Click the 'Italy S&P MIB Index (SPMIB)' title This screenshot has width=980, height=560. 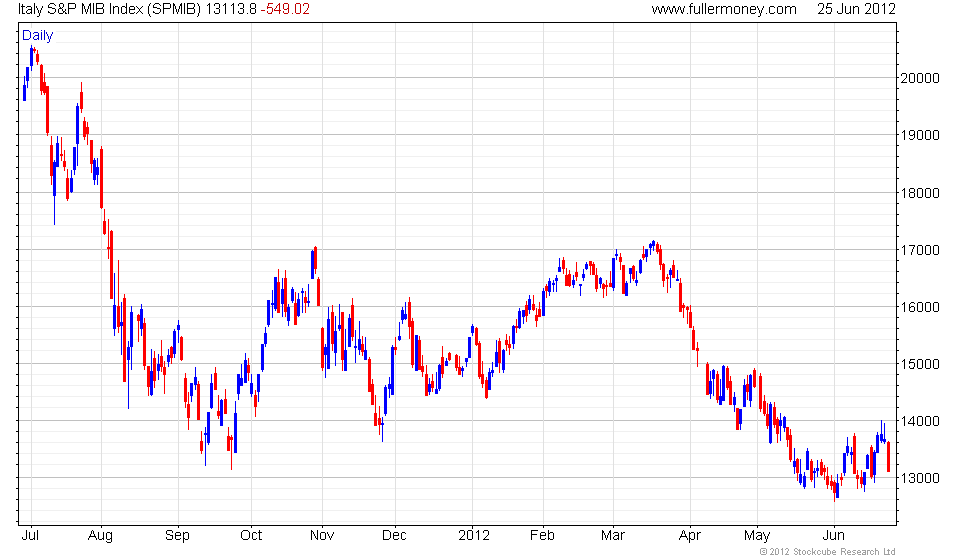click(x=109, y=9)
